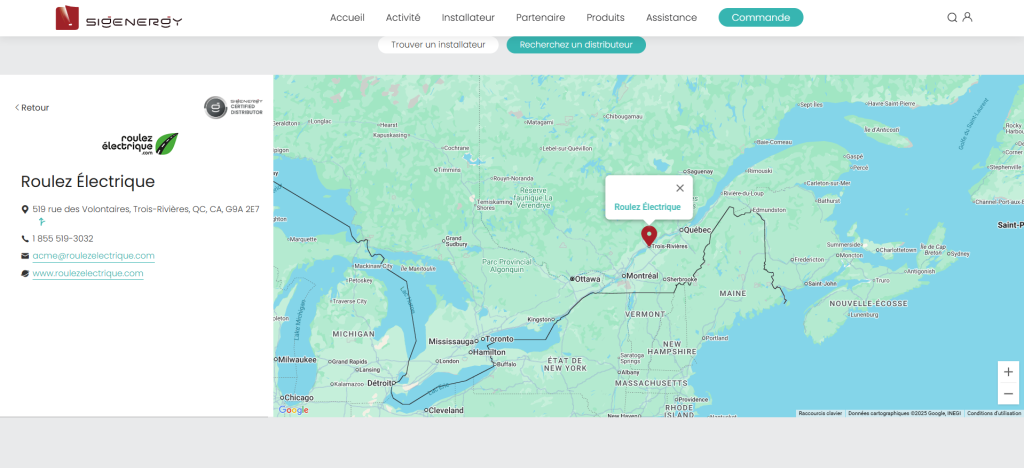Click the Mississauga label on the map
The width and height of the screenshot is (1024, 468).
pos(451,341)
